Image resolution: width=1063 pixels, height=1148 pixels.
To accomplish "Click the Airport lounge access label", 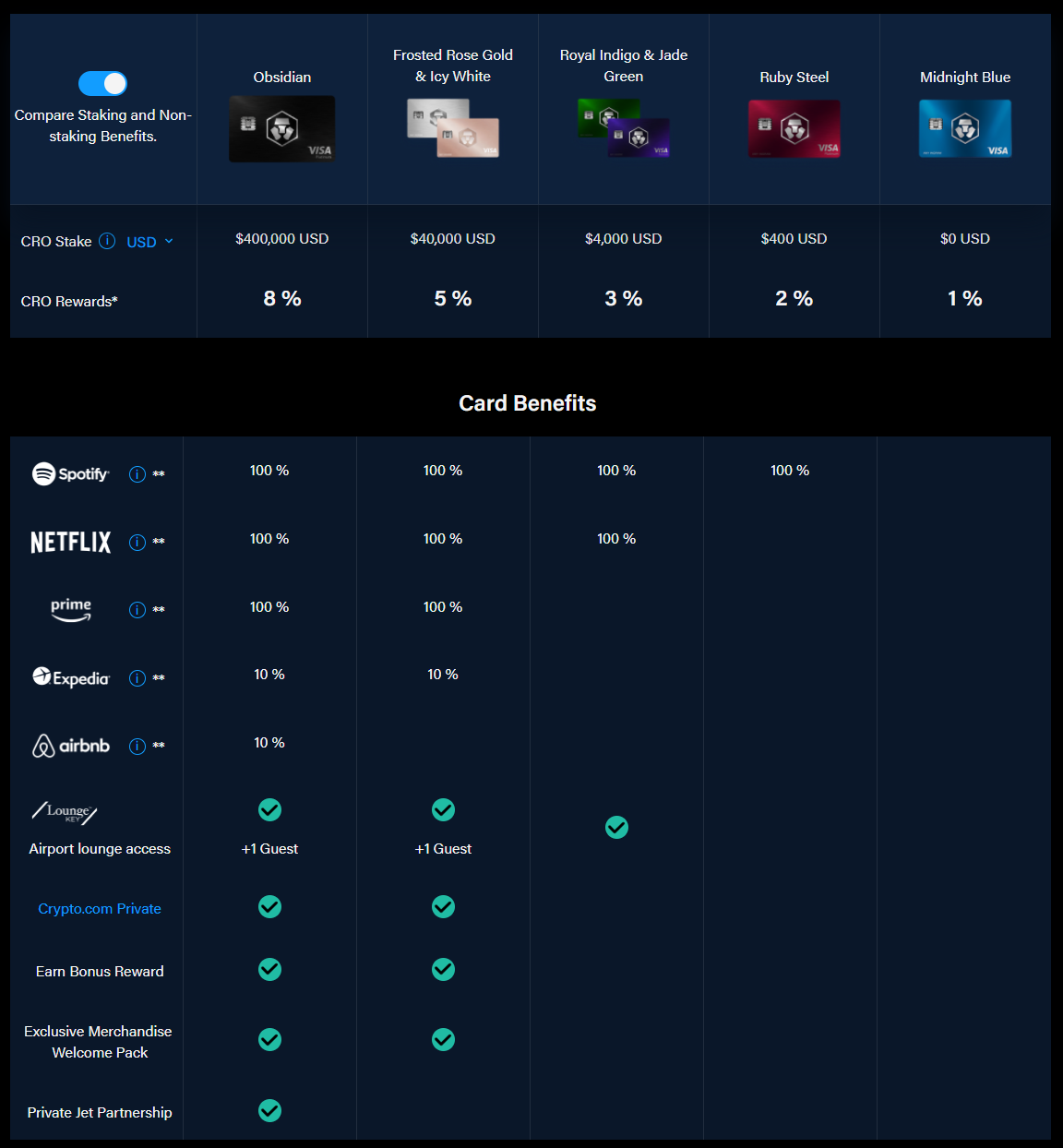I will [x=100, y=849].
